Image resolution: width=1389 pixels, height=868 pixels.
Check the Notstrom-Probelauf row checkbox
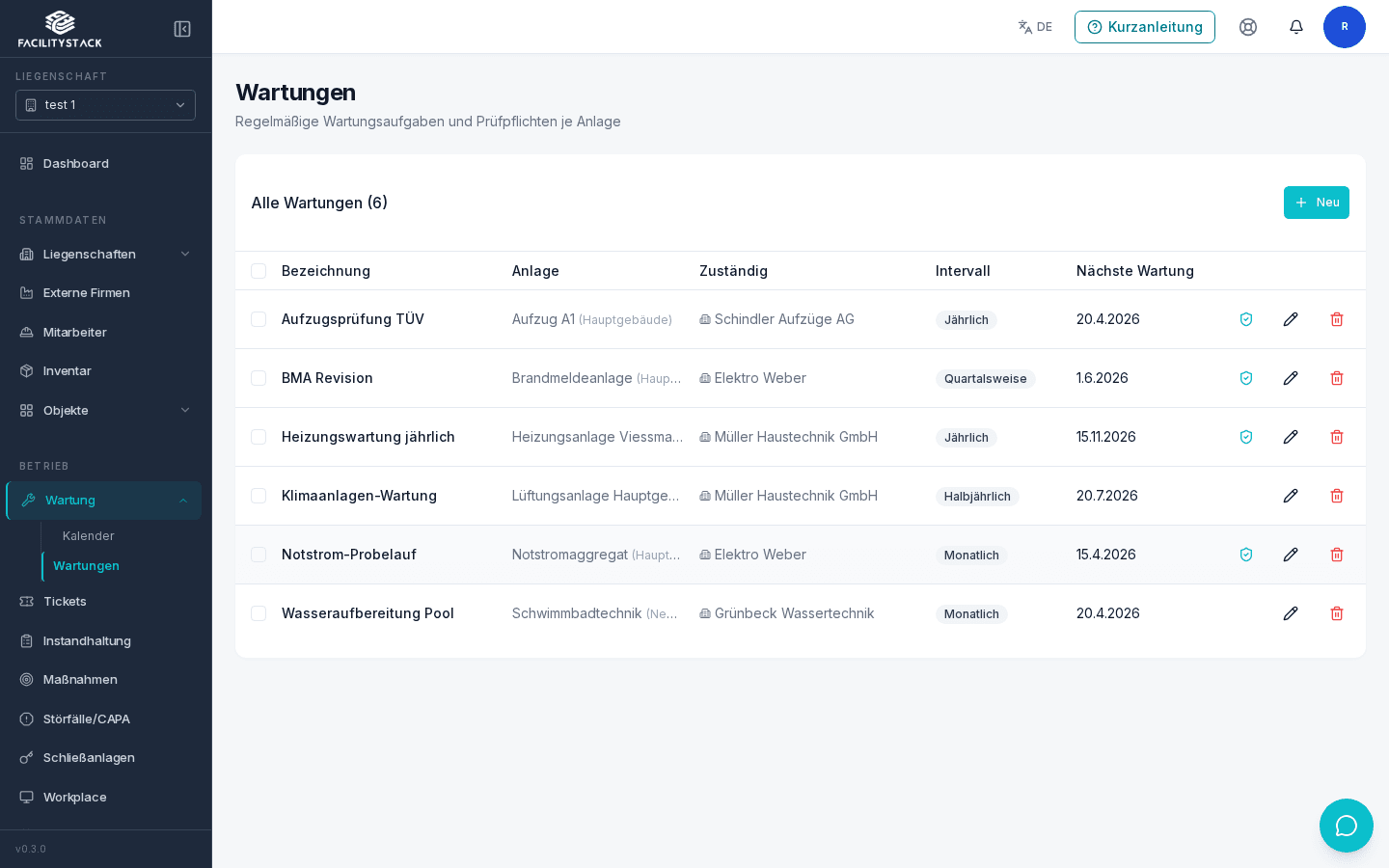[259, 555]
